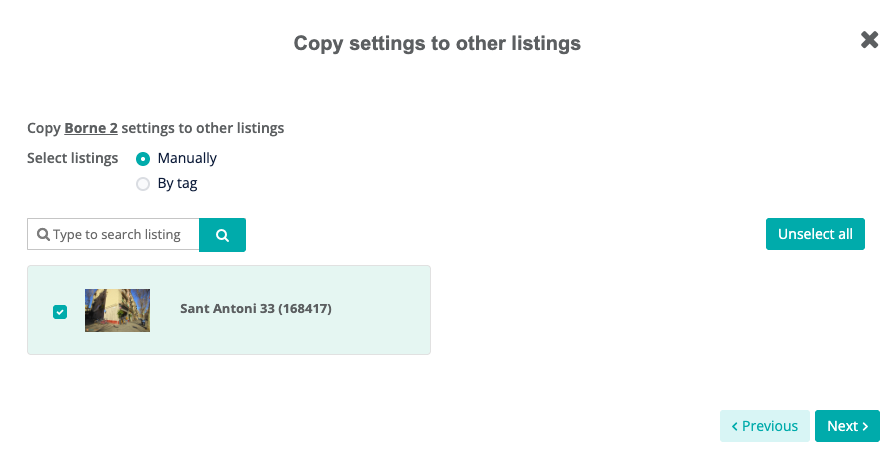Click the left chevron on Previous button
Image resolution: width=890 pixels, height=454 pixels.
pyautogui.click(x=734, y=426)
